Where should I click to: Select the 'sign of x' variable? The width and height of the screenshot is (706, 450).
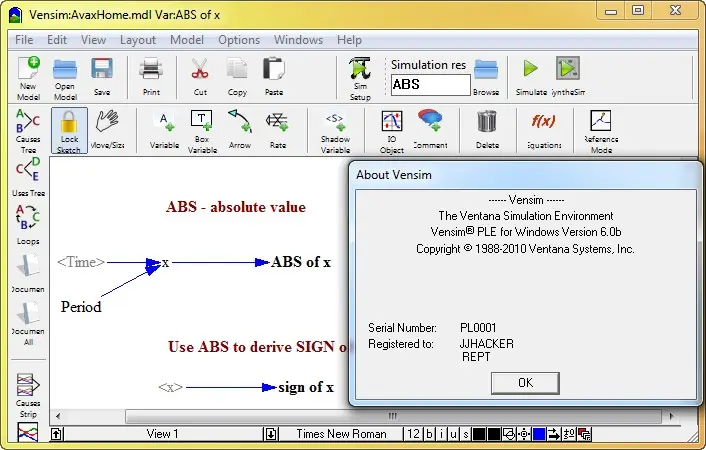point(306,387)
